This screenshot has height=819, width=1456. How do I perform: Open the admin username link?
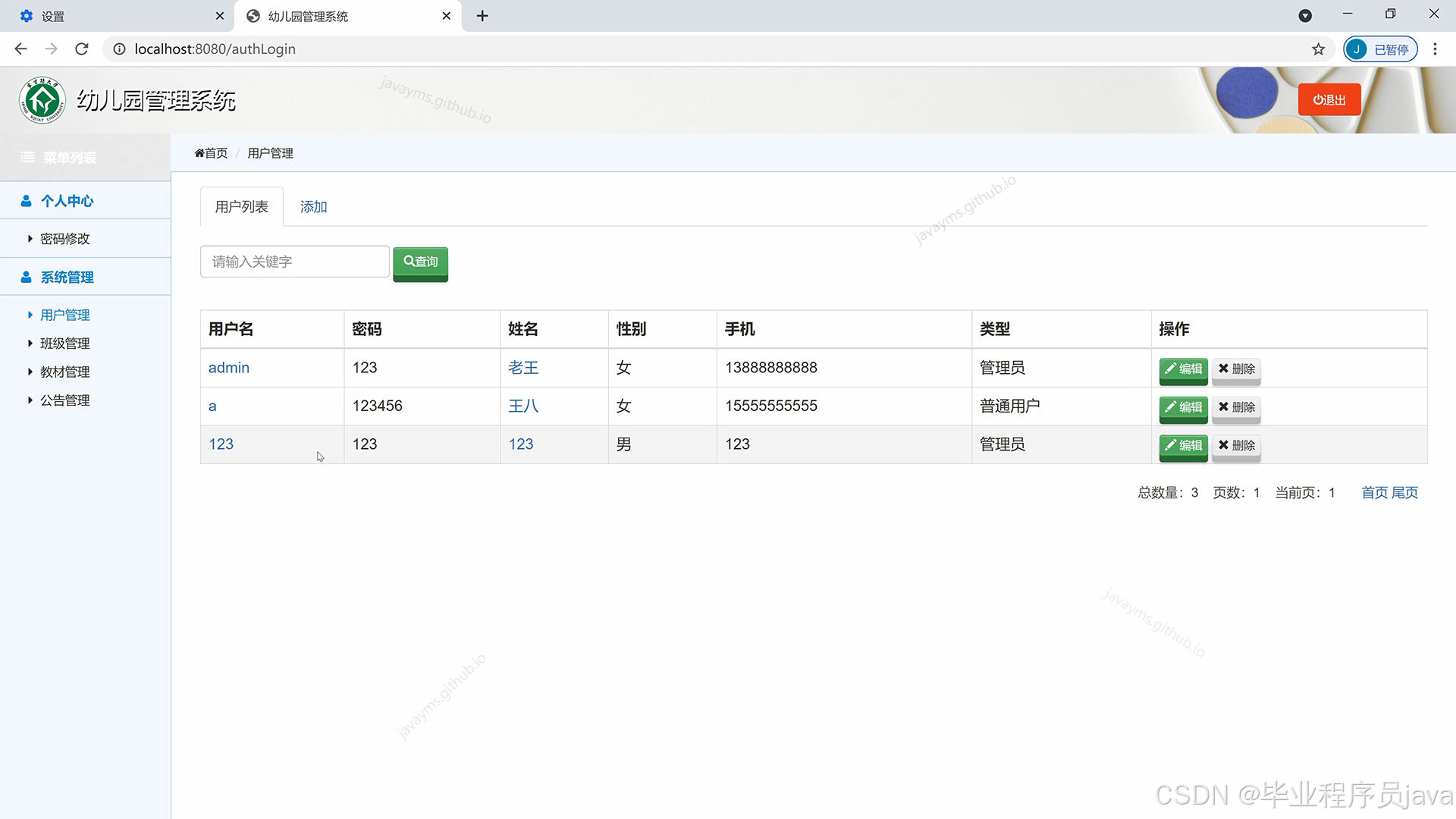[229, 368]
